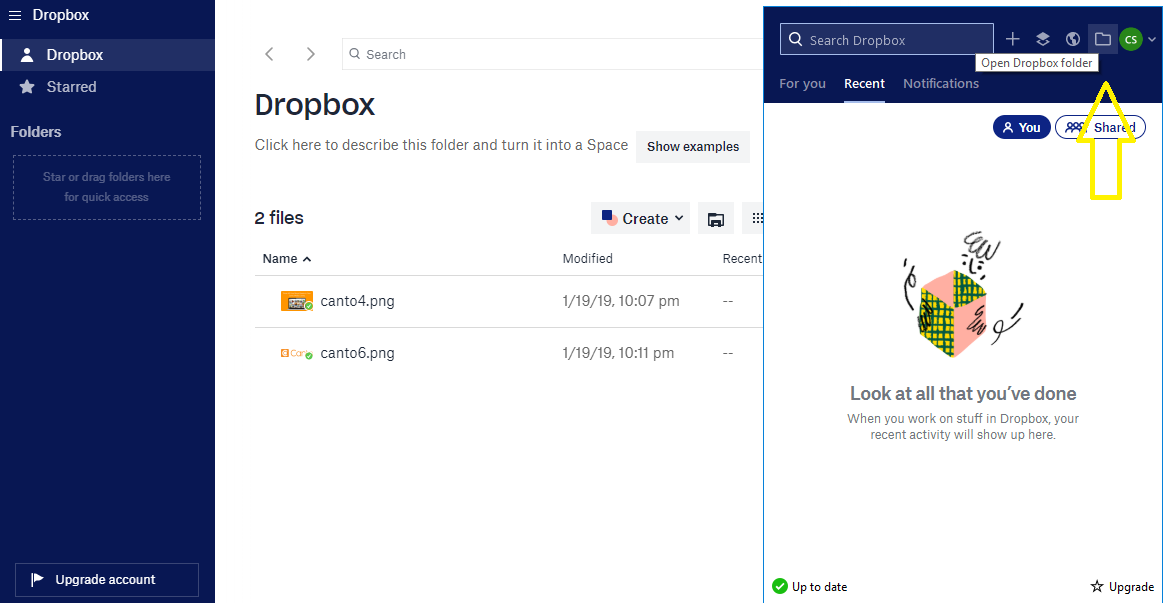Select the Shared filter
1165x603 pixels.
(1100, 128)
